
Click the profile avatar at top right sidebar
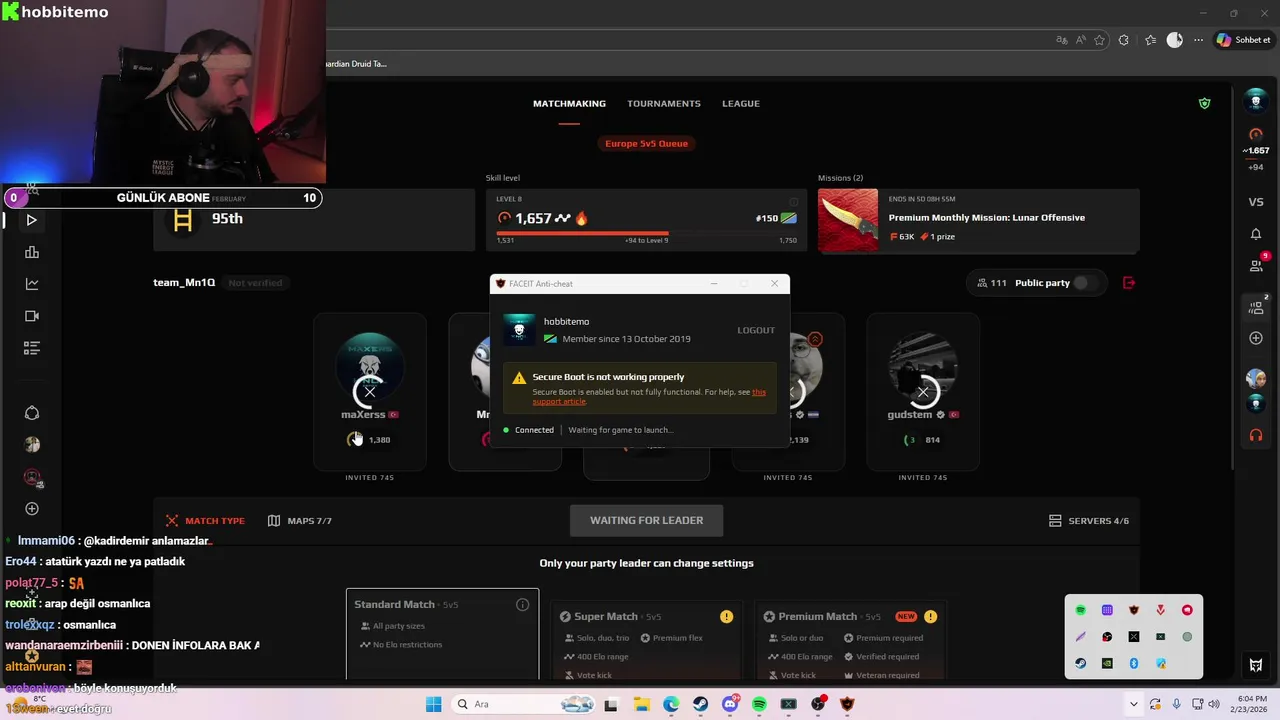(1256, 101)
